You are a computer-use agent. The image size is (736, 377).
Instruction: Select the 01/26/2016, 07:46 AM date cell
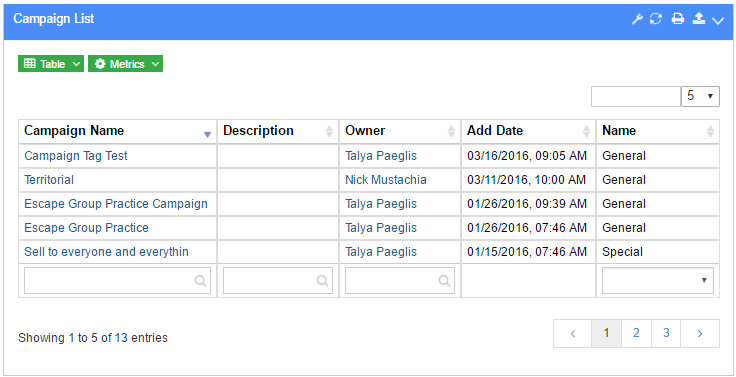click(529, 228)
